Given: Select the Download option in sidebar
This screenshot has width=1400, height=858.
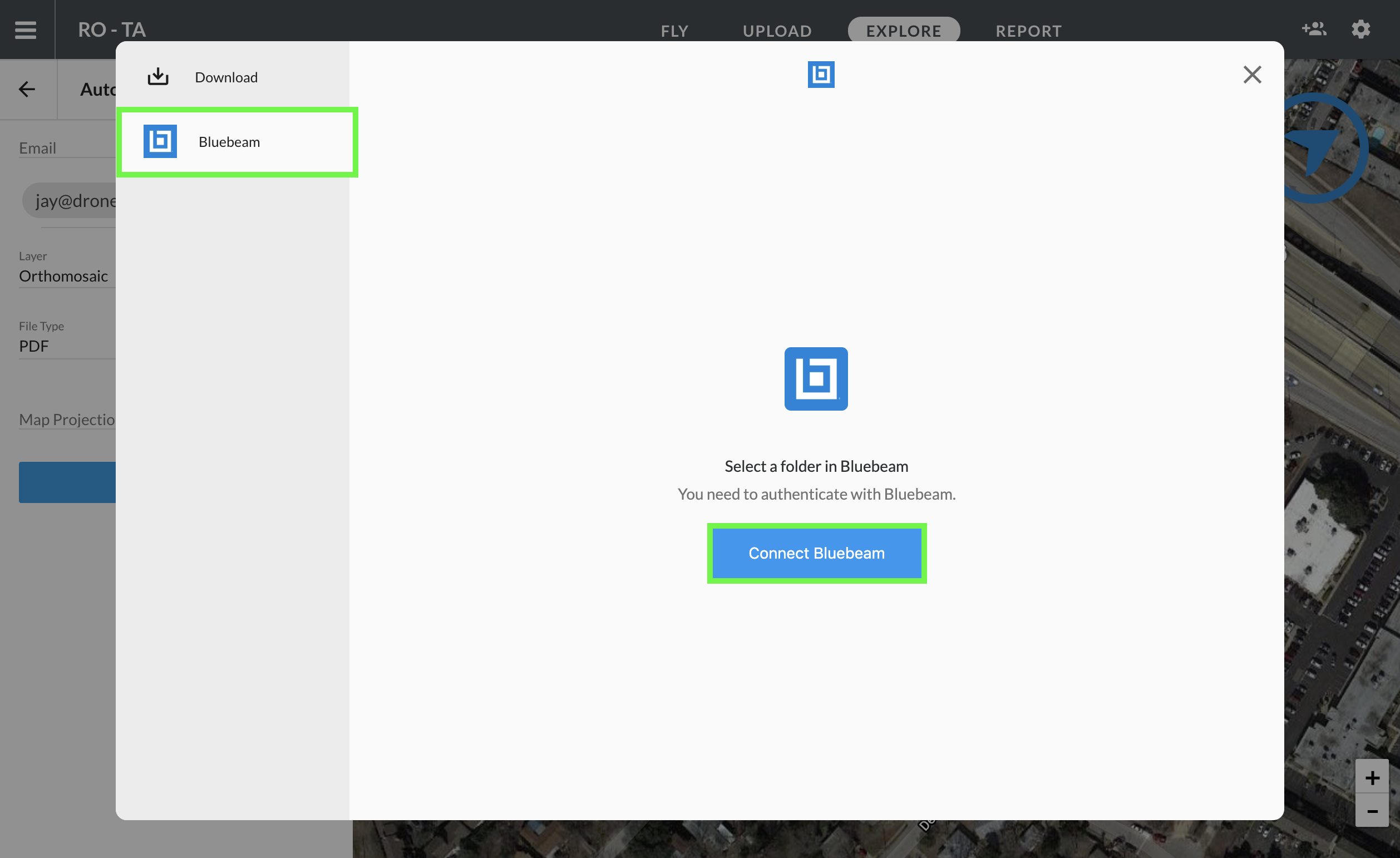Looking at the screenshot, I should click(226, 77).
